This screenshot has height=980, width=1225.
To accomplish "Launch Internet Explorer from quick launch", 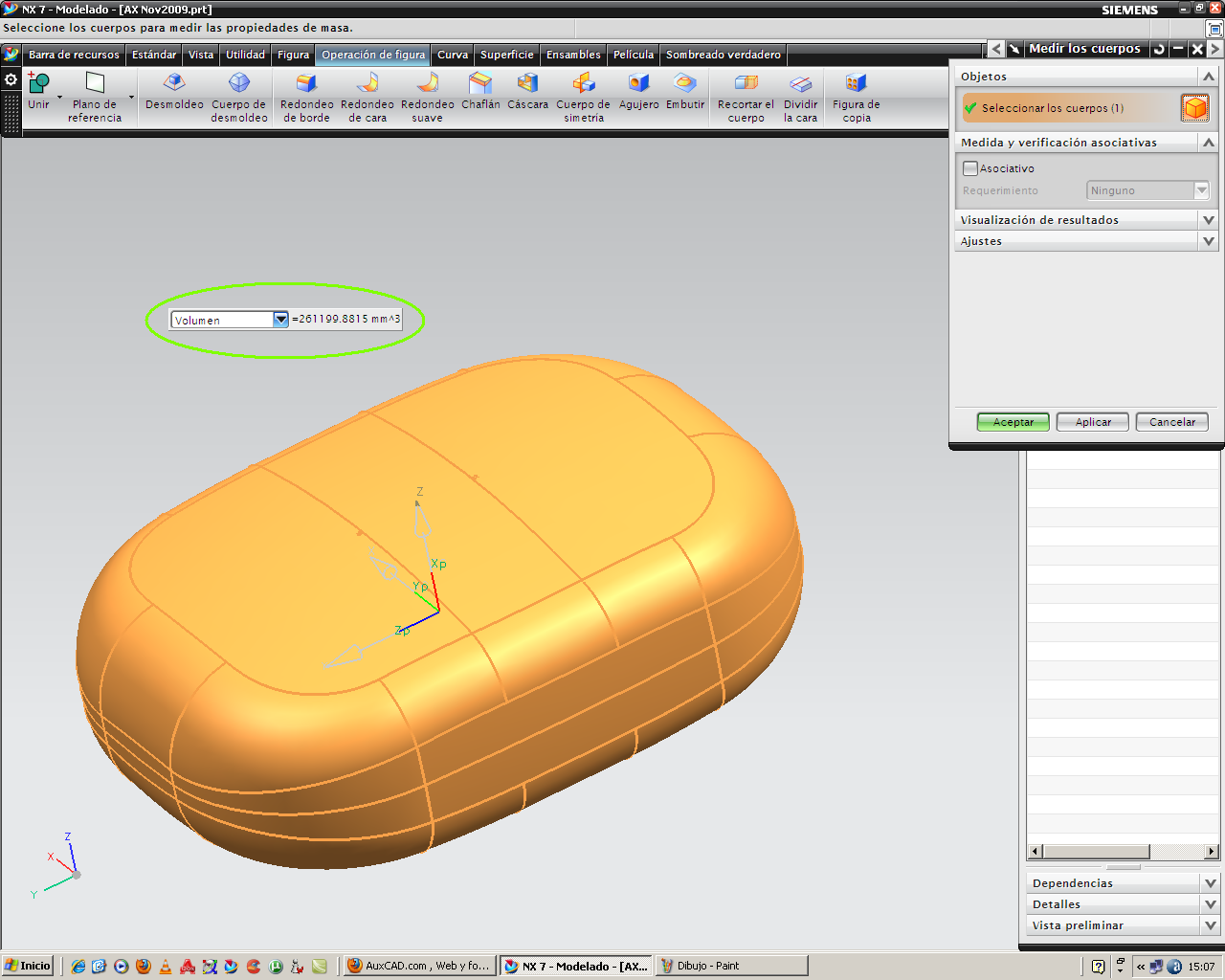I will click(x=78, y=967).
